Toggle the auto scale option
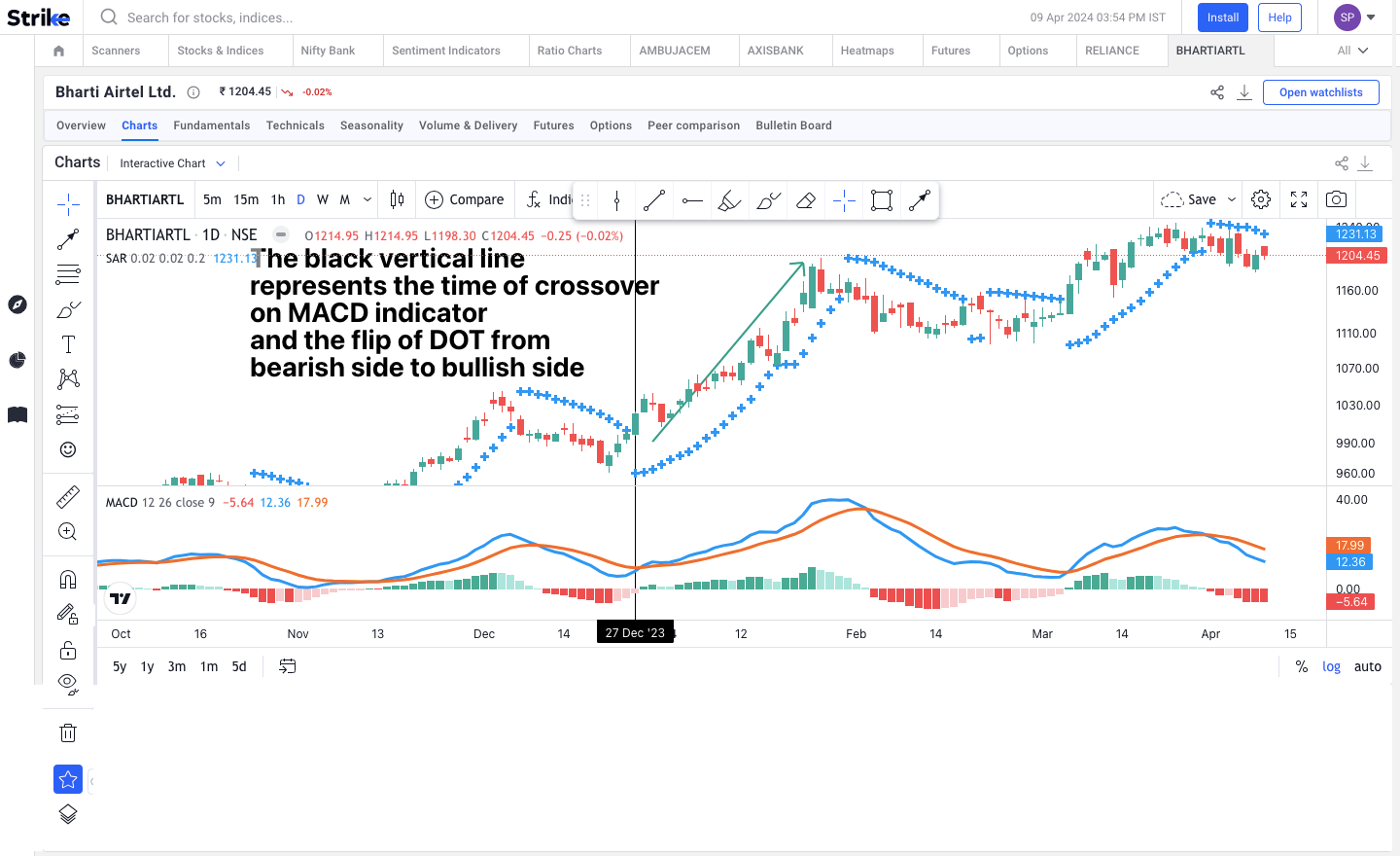 pos(1368,666)
